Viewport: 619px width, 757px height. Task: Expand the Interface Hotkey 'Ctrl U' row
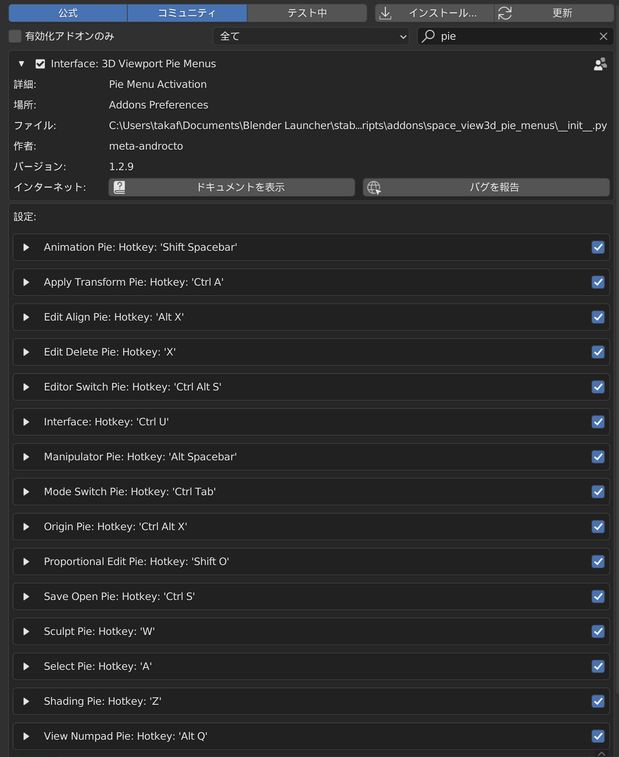pos(26,422)
